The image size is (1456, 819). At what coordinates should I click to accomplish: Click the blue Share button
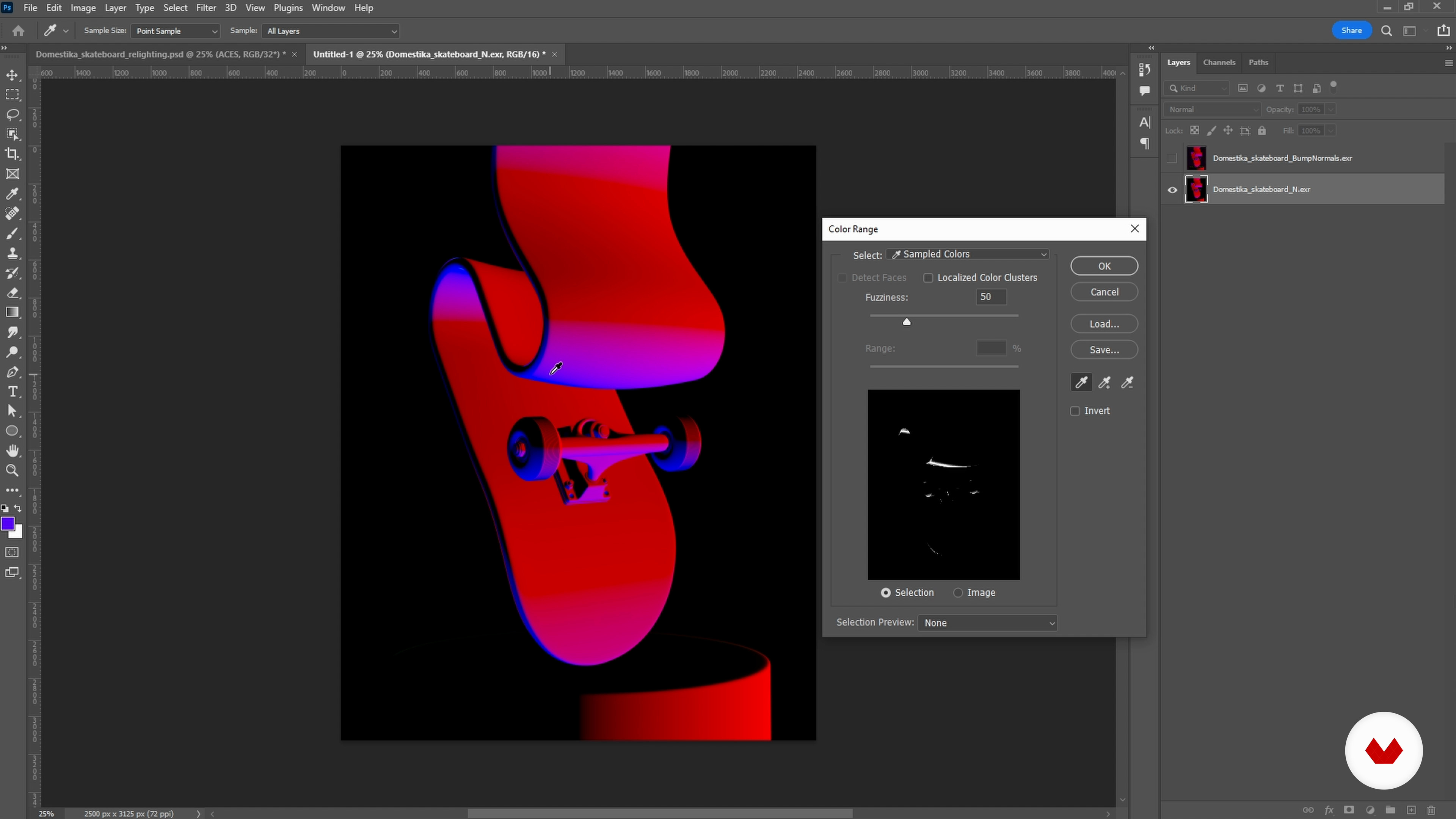[1351, 30]
